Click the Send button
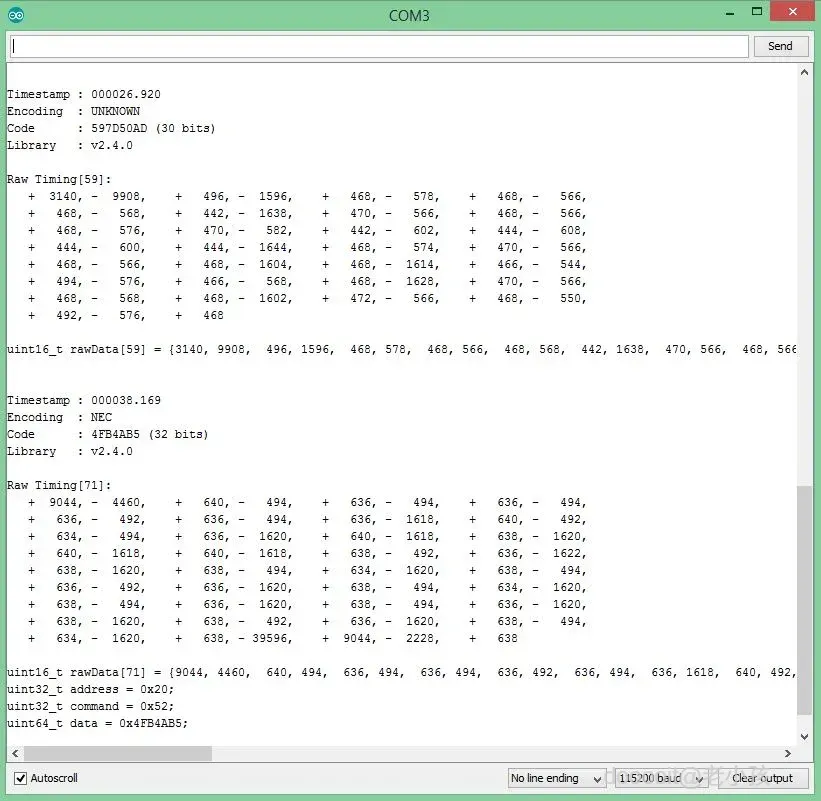 780,46
